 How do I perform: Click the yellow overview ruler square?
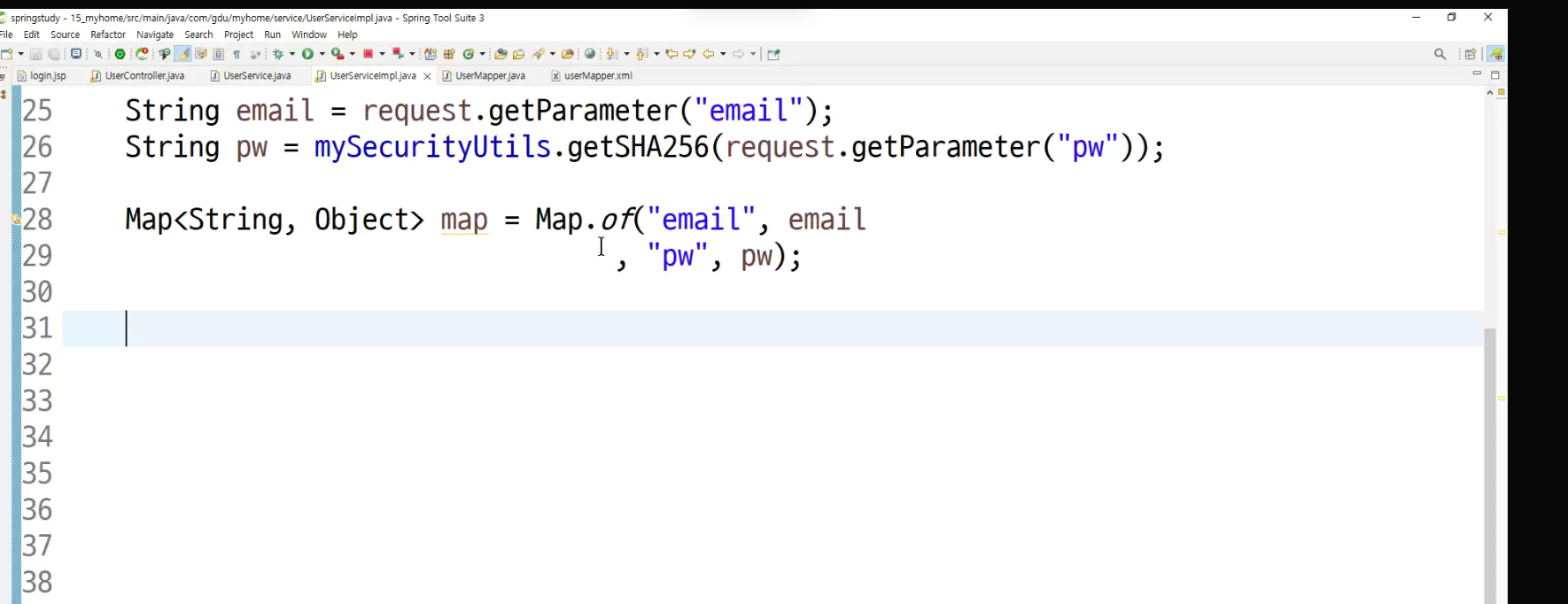[x=1502, y=92]
